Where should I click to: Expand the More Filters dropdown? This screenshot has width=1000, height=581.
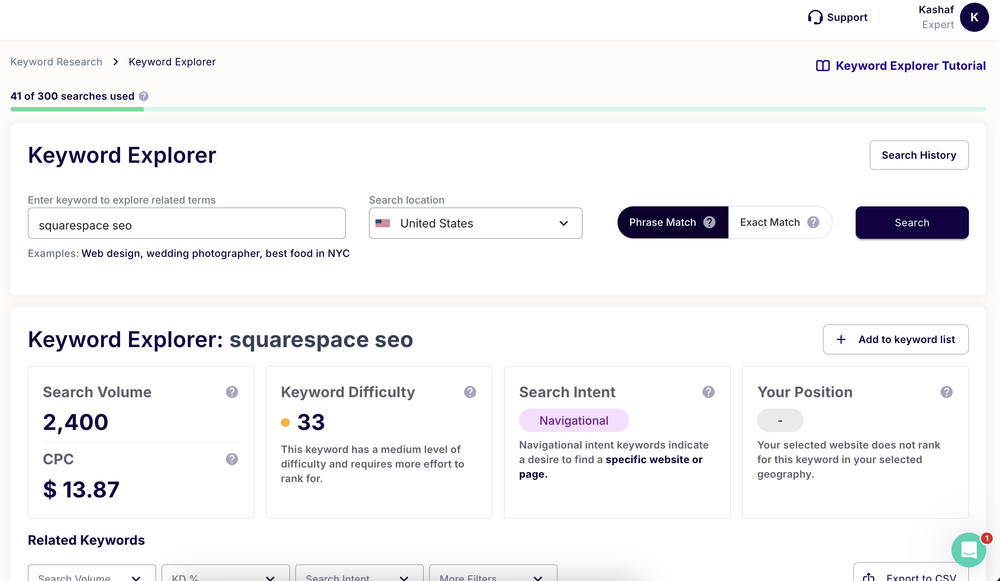[494, 573]
